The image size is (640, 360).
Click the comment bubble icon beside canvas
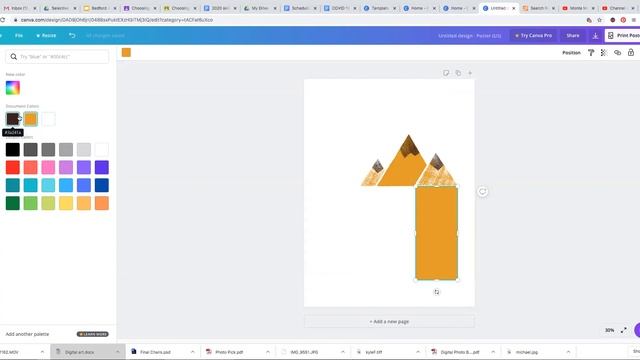click(x=482, y=191)
